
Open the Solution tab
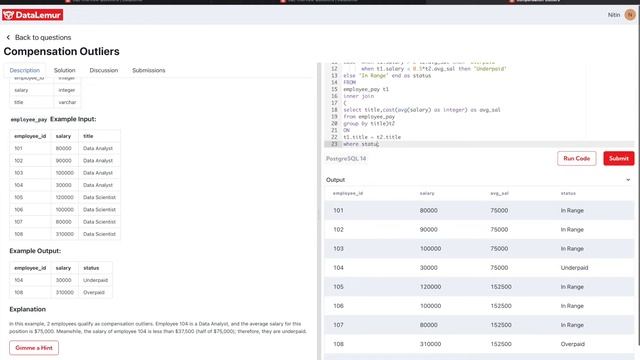point(64,70)
